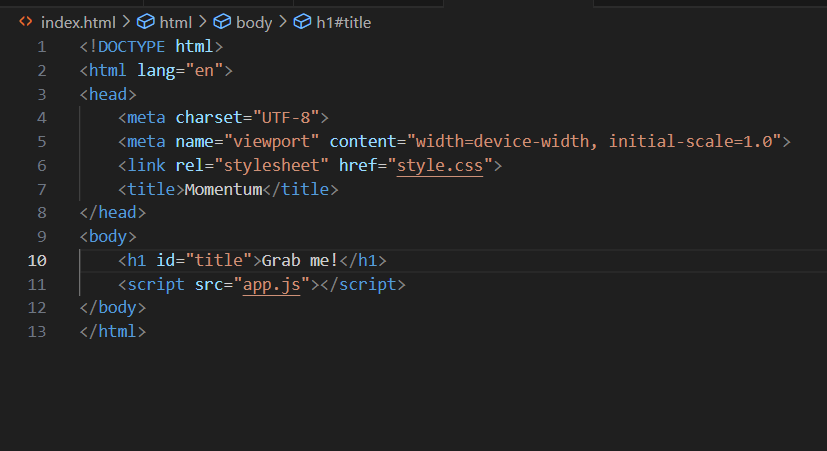Click the "viewport" attribute value

click(x=271, y=142)
